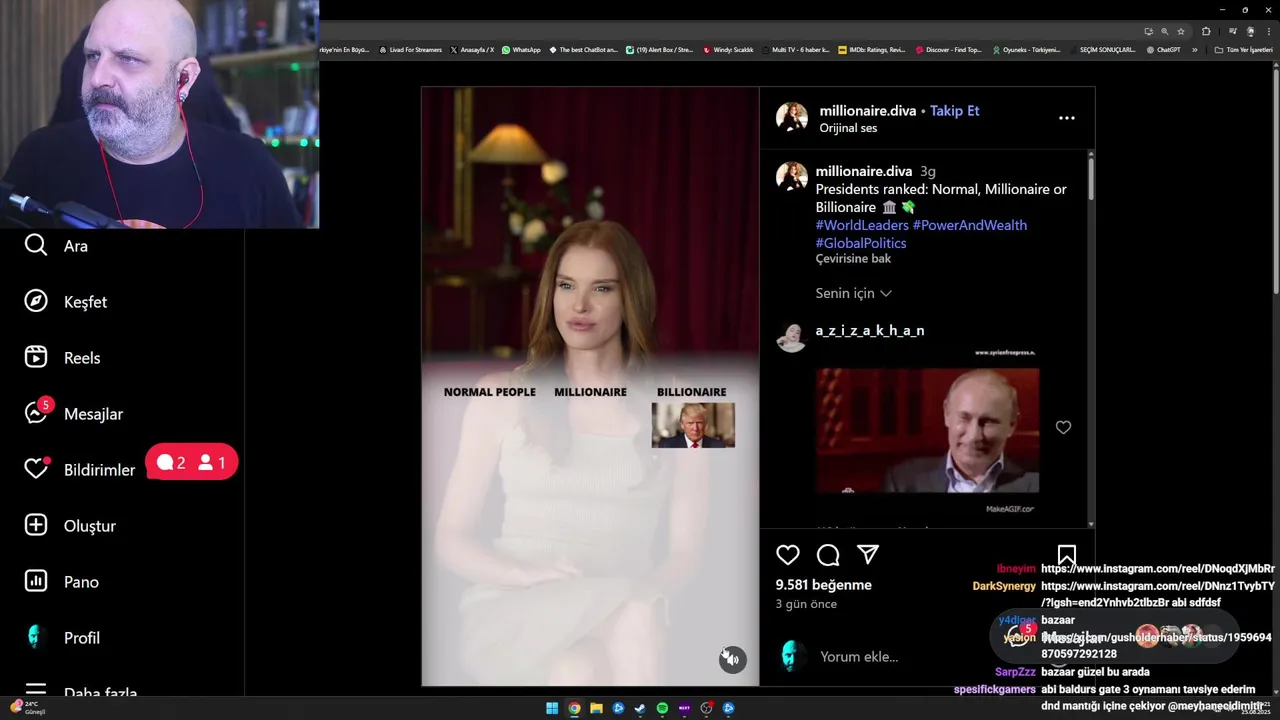Click '3 gün önce' post timestamp

(x=806, y=604)
